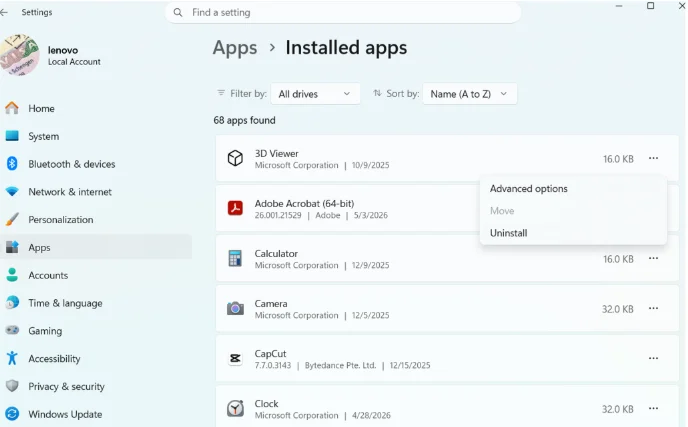Screen dimensions: 688x427
Task: Open System settings in the sidebar
Action: click(x=96, y=136)
